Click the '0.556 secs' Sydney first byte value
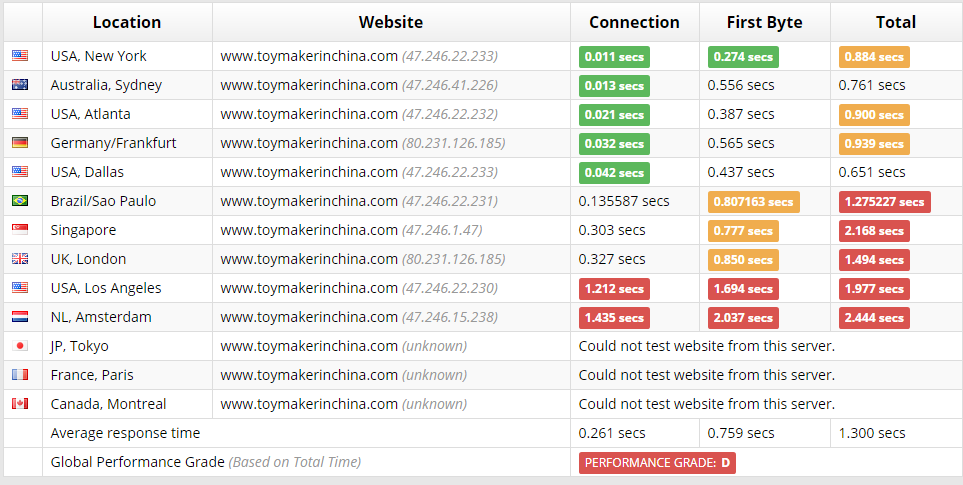 pos(741,85)
